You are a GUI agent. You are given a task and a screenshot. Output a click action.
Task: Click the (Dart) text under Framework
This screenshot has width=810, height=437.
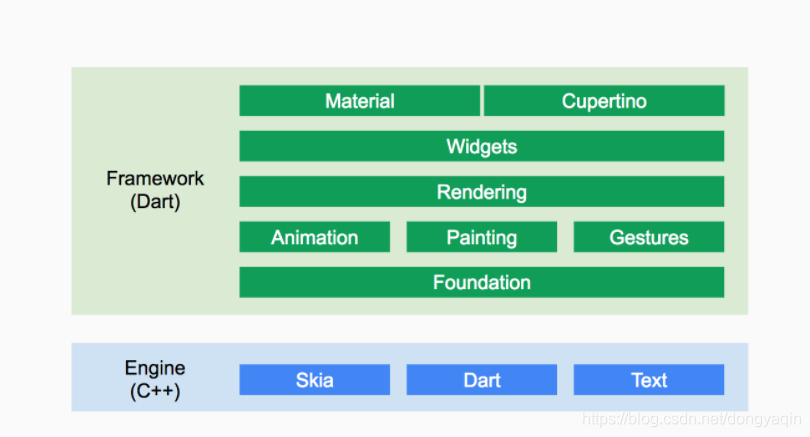point(155,201)
